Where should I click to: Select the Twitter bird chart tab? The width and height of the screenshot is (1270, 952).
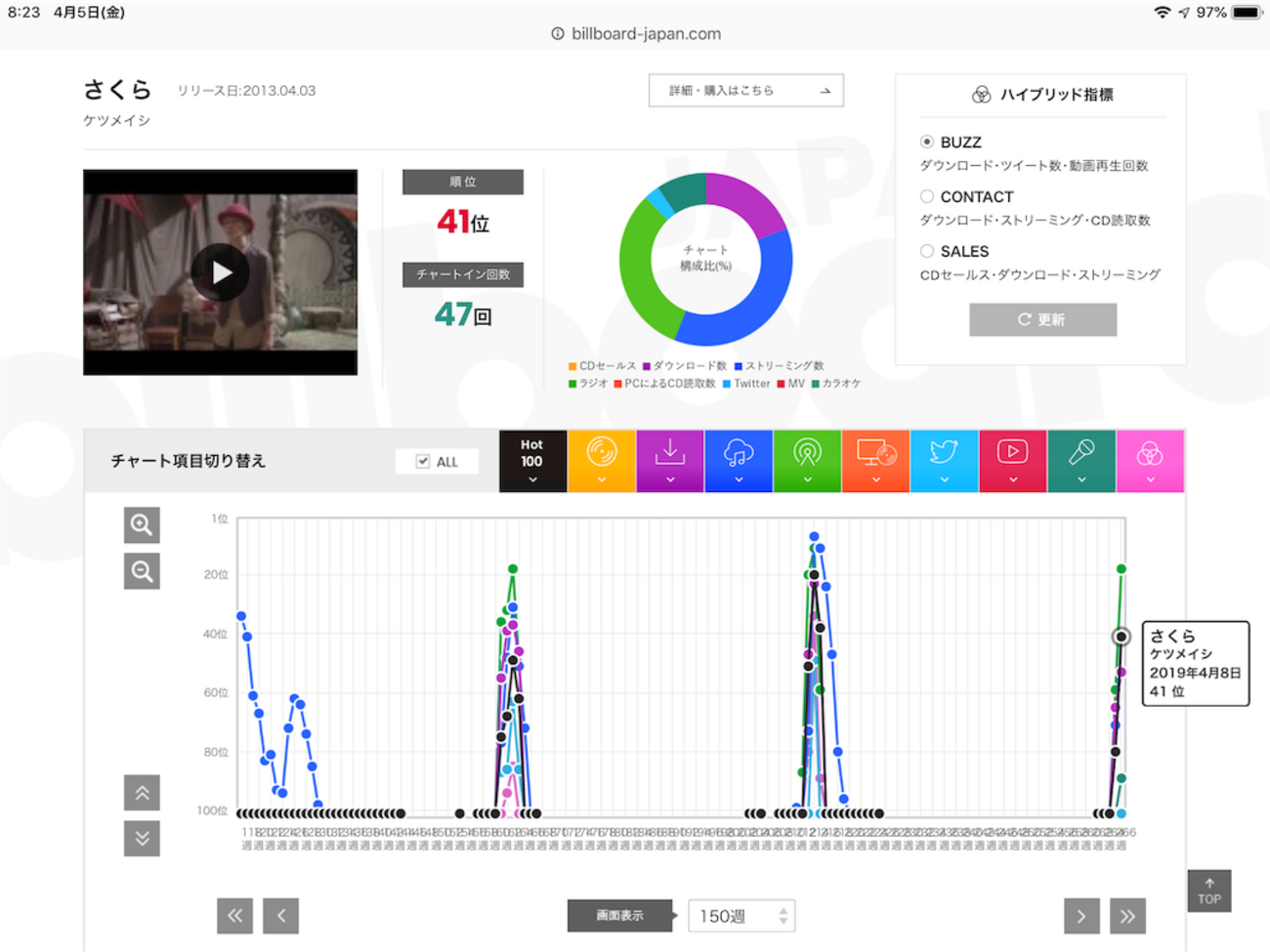point(944,461)
